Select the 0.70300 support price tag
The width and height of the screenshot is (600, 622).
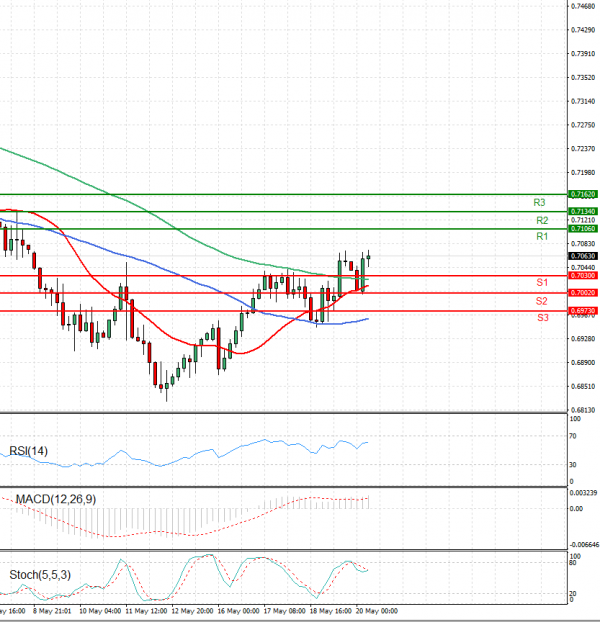583,275
